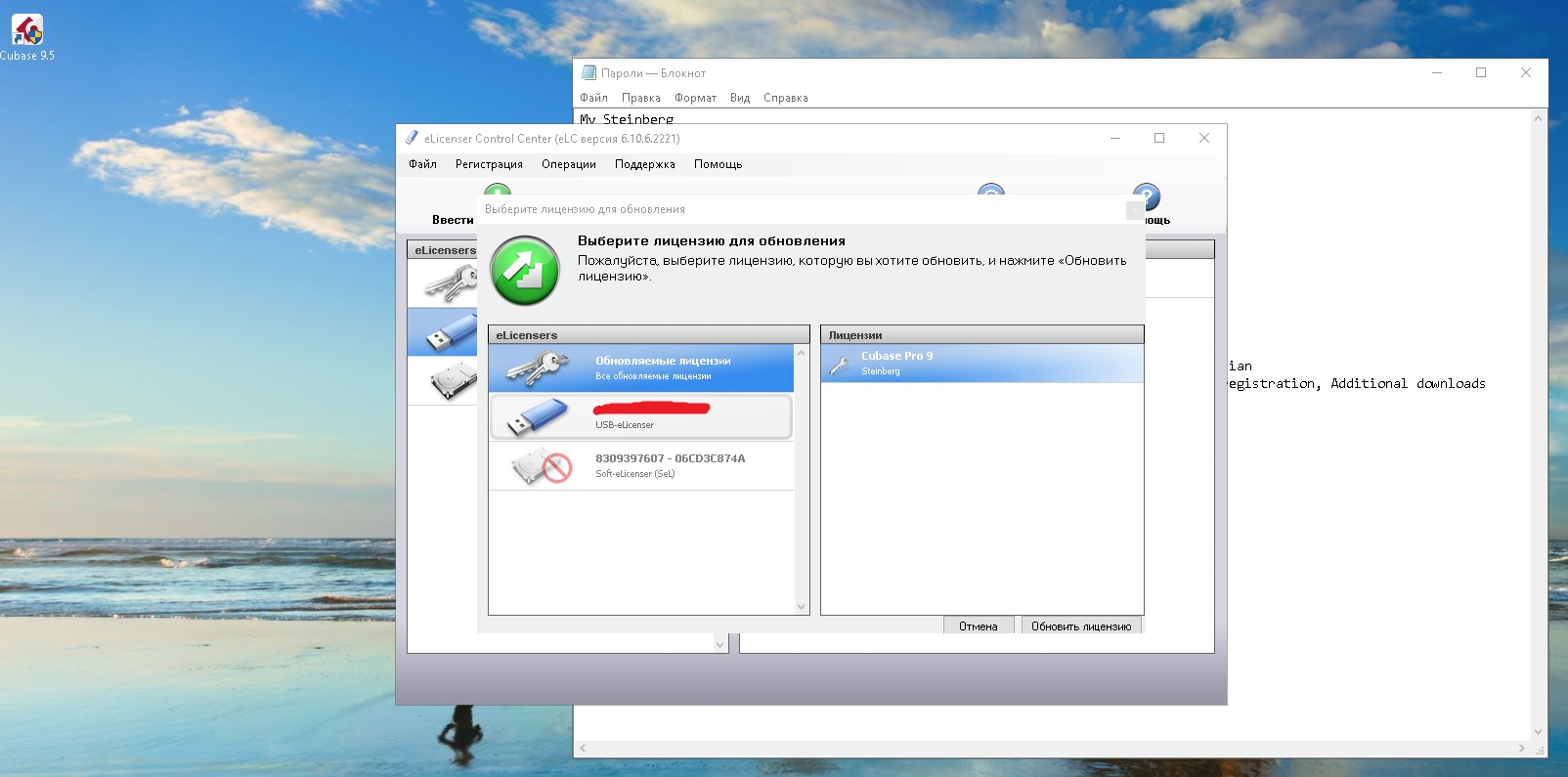Open Файл menu in Notepad window
Image resolution: width=1568 pixels, height=777 pixels.
[x=593, y=98]
